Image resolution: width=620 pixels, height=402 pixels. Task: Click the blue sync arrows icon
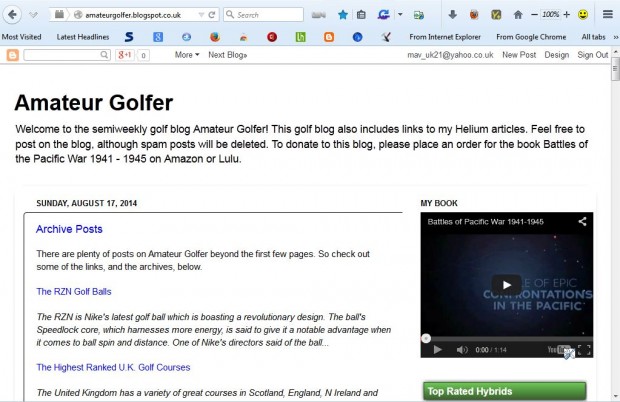click(x=383, y=15)
